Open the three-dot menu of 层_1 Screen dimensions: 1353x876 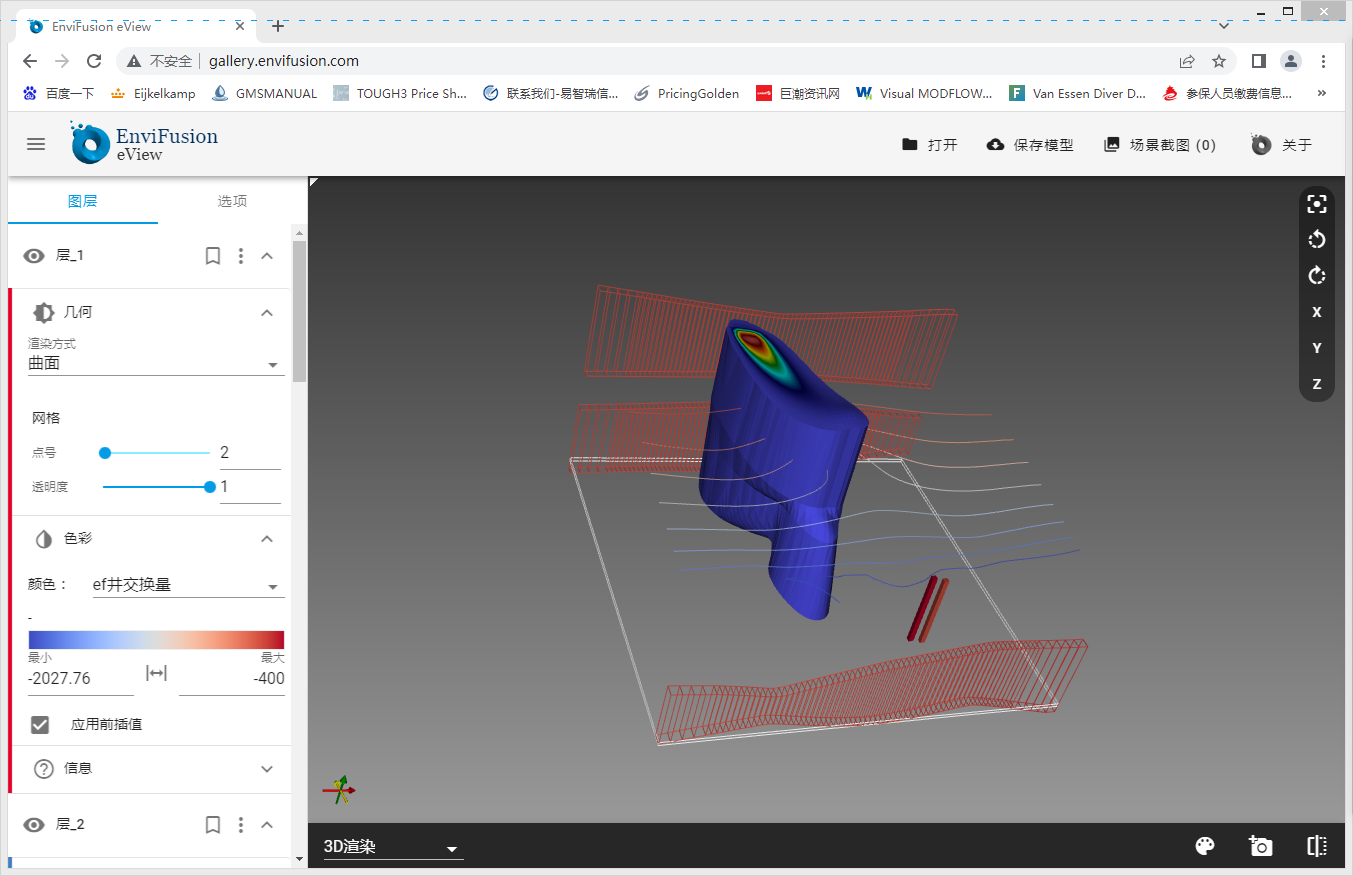240,256
